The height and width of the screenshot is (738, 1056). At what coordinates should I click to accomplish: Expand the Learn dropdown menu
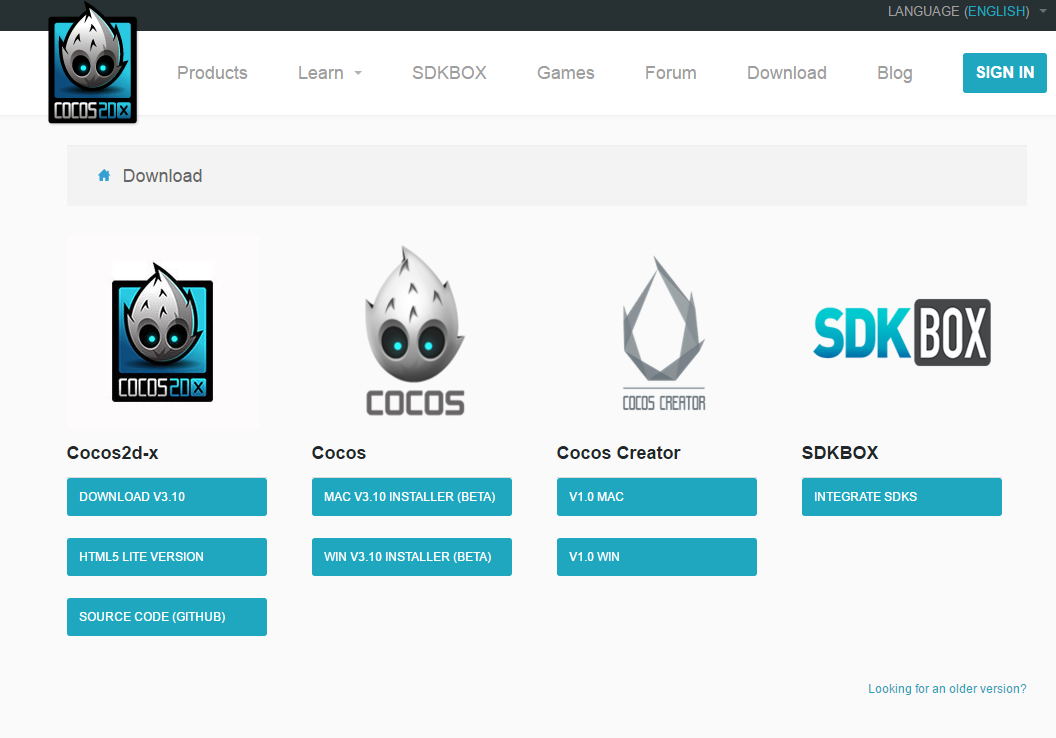330,73
